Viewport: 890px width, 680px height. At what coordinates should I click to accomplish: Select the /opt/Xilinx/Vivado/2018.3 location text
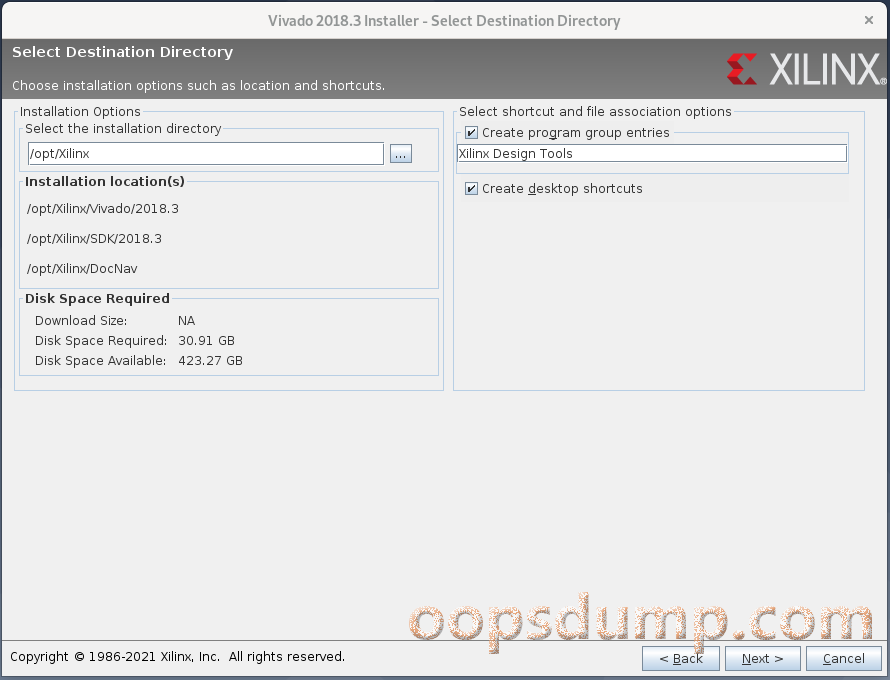[103, 209]
